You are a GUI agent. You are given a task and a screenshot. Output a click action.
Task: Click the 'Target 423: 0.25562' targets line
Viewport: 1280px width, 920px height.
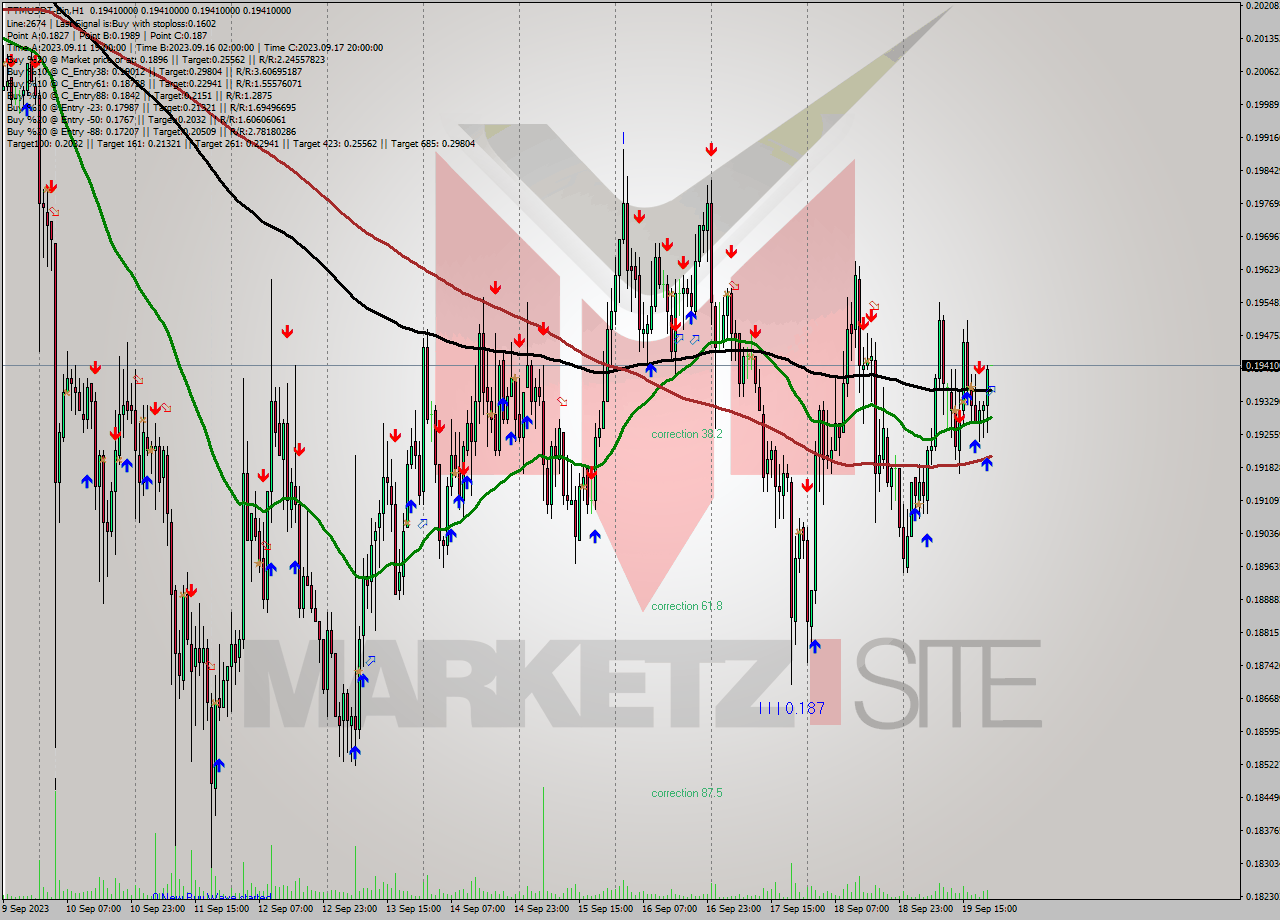240,143
